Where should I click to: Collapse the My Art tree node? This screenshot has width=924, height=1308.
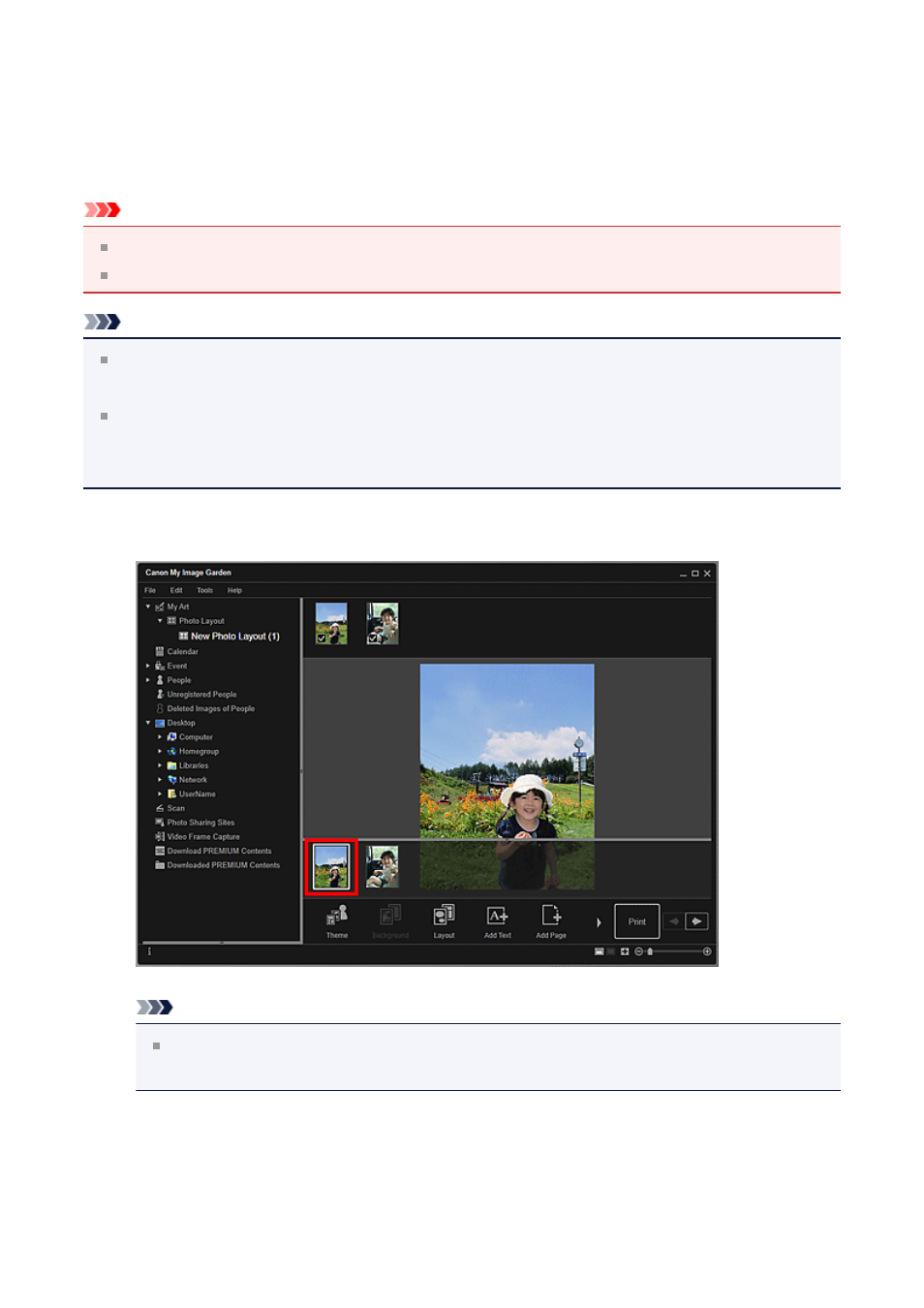click(148, 607)
